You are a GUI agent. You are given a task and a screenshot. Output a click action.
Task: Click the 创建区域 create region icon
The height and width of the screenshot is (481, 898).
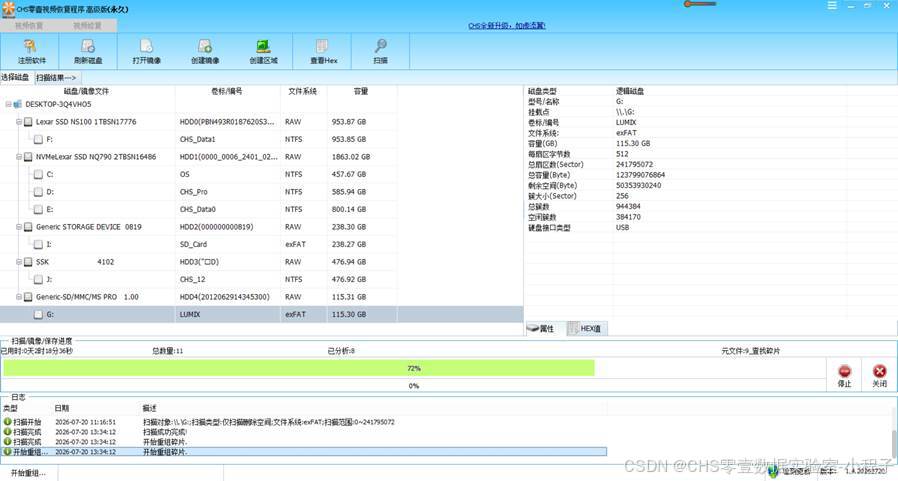point(263,46)
